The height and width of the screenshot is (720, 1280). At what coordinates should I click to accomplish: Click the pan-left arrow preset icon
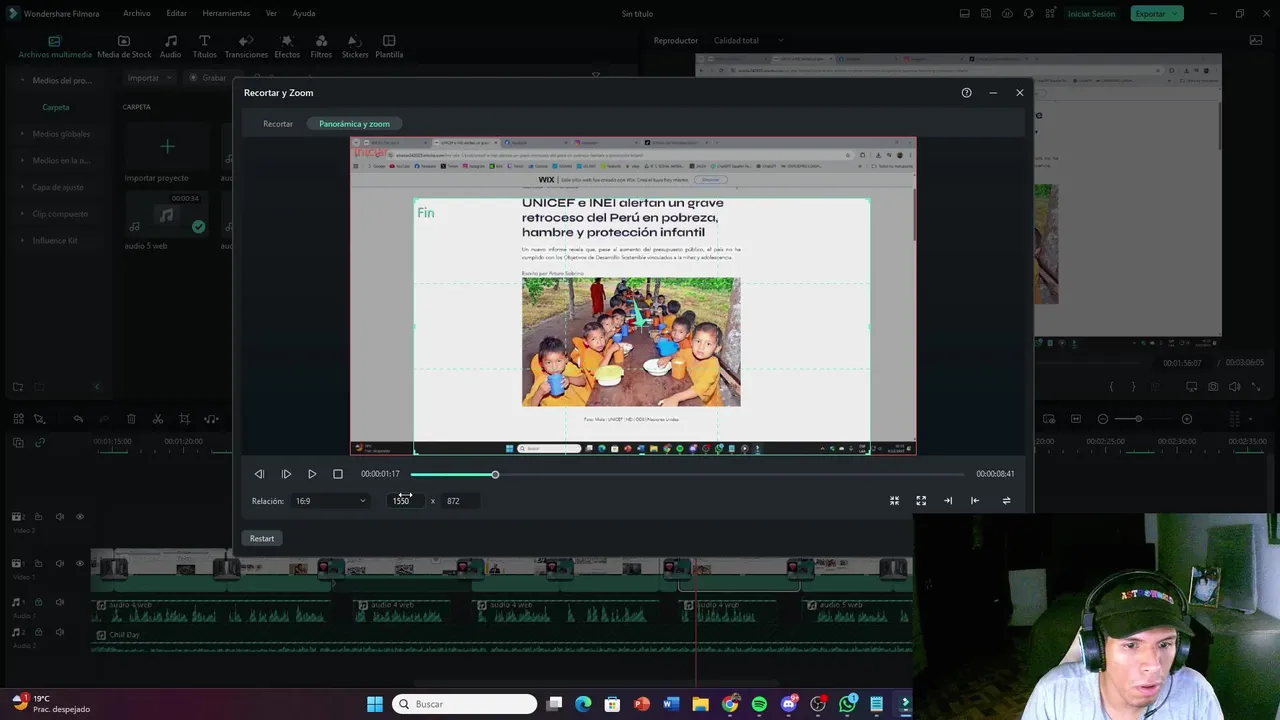click(975, 501)
